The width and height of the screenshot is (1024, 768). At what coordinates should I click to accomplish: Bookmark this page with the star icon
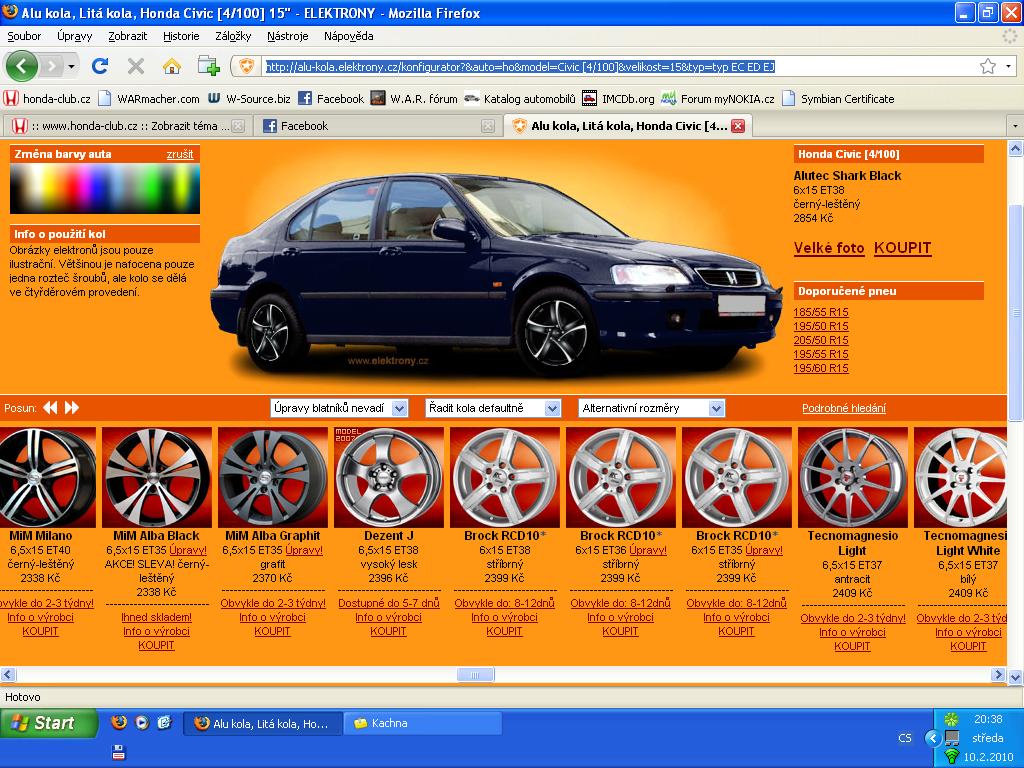987,66
